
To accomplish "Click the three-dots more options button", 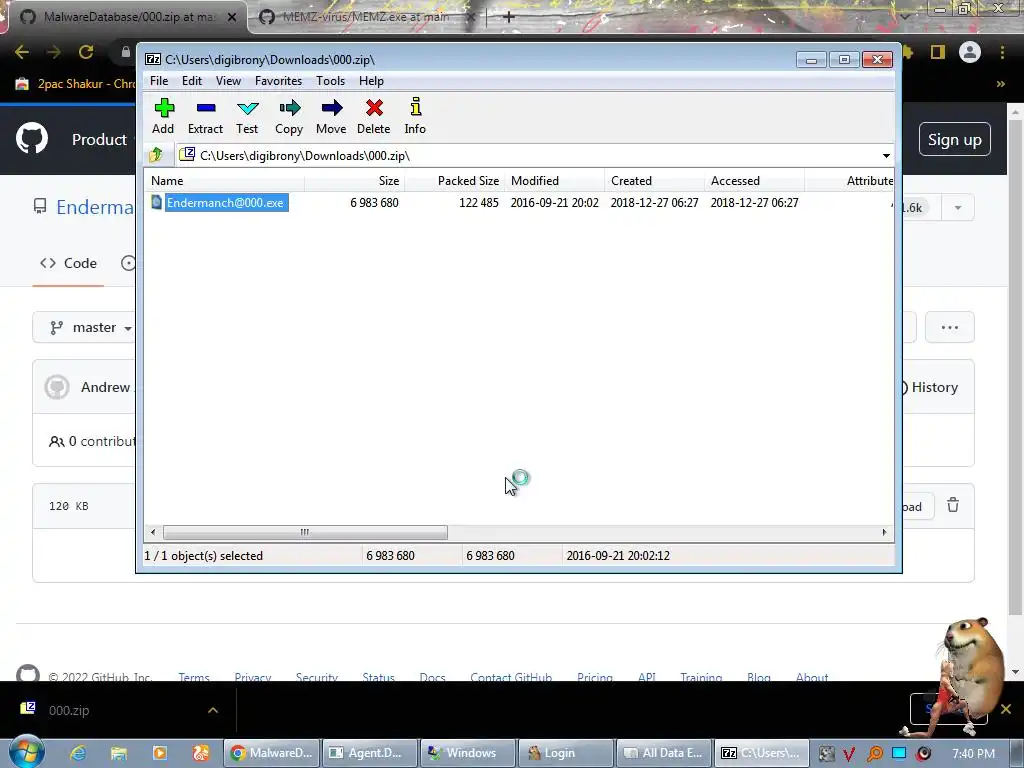I will [x=950, y=327].
